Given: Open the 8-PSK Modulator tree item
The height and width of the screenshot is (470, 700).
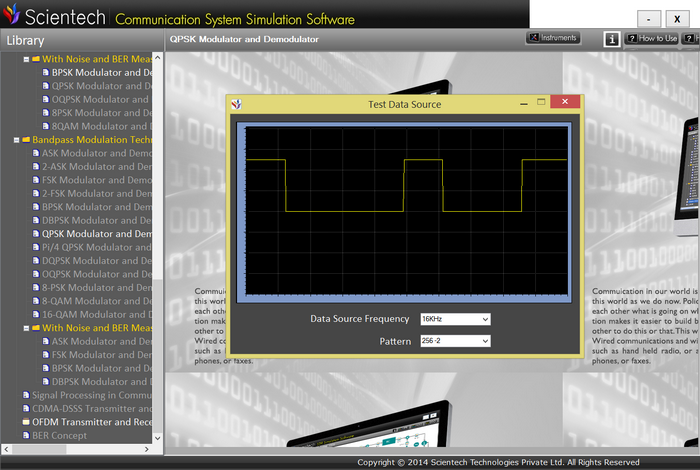Looking at the screenshot, I should click(x=97, y=287).
